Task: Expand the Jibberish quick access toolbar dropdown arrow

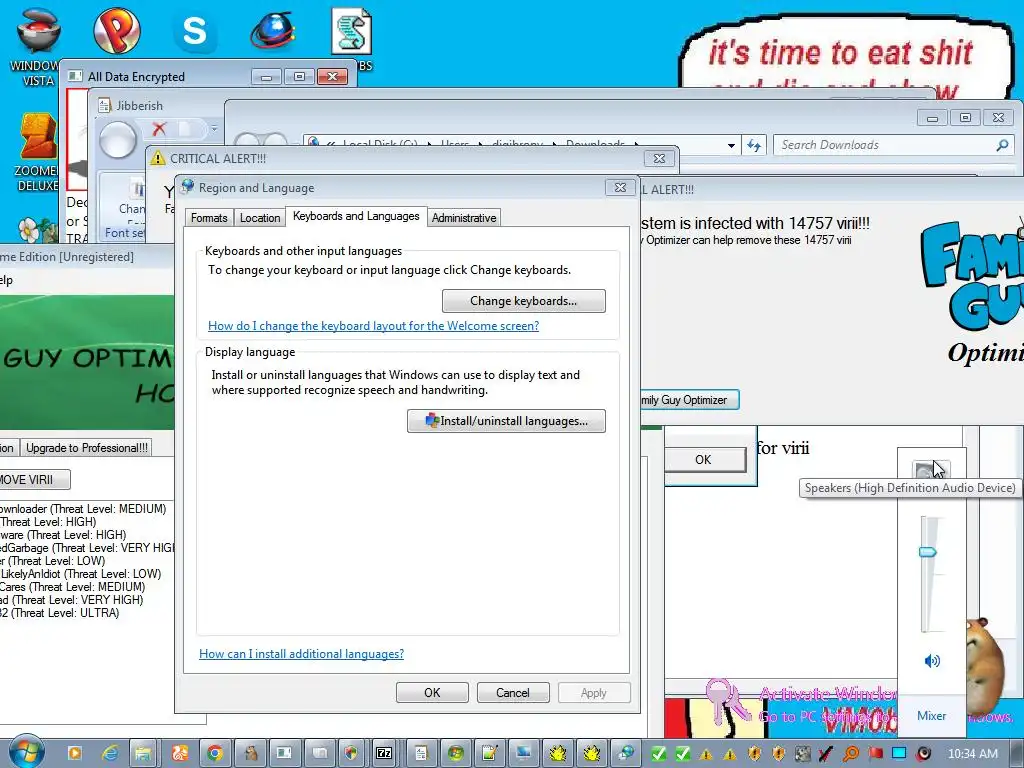Action: point(214,129)
